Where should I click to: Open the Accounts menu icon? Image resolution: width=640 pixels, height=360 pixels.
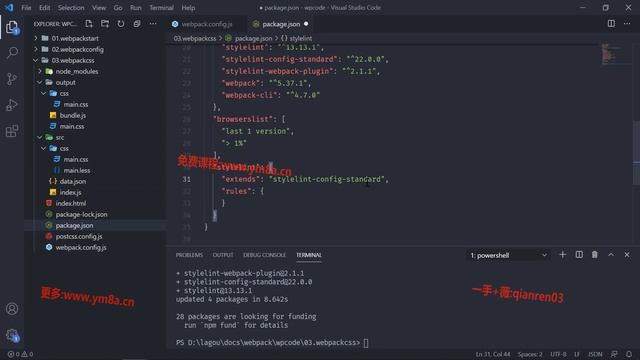point(12,309)
